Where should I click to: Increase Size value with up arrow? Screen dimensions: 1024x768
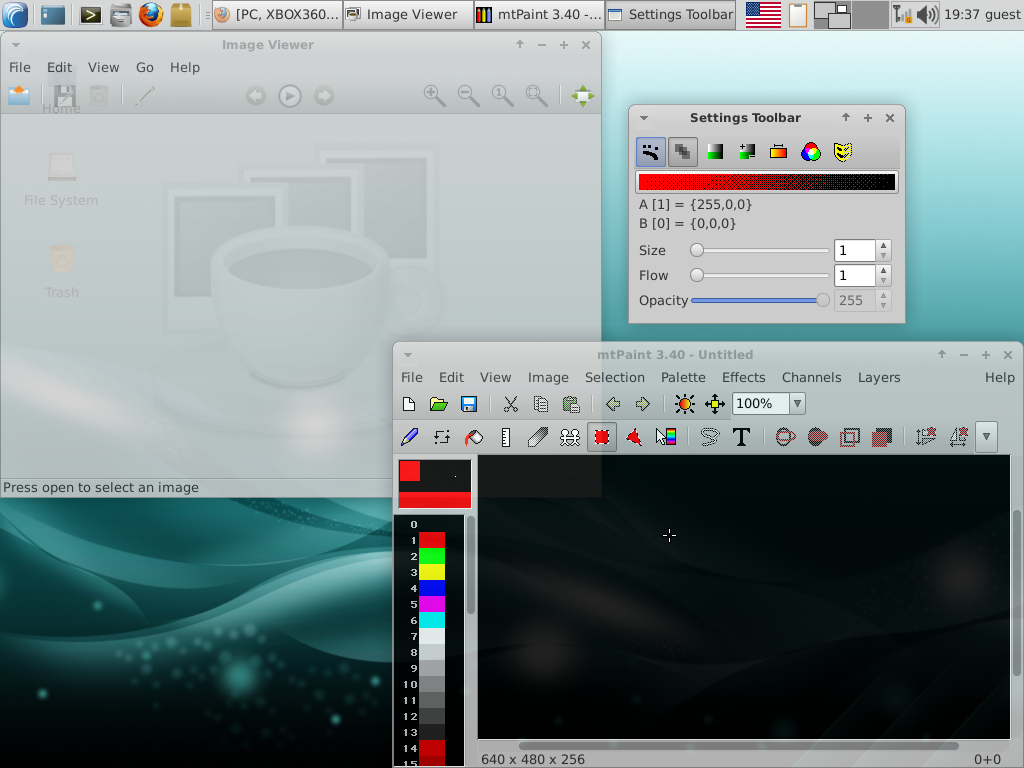click(884, 246)
